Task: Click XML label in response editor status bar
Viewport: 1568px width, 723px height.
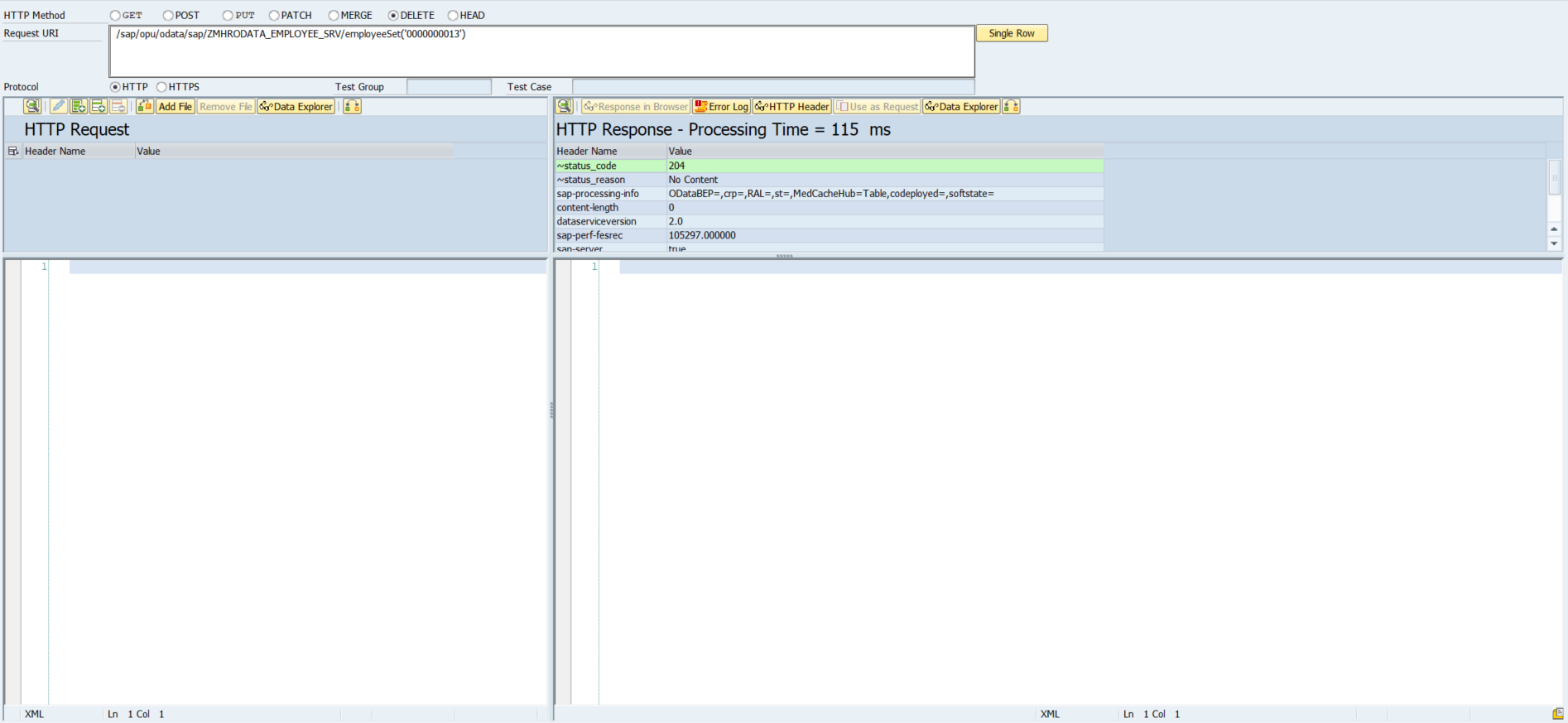Action: click(1050, 714)
